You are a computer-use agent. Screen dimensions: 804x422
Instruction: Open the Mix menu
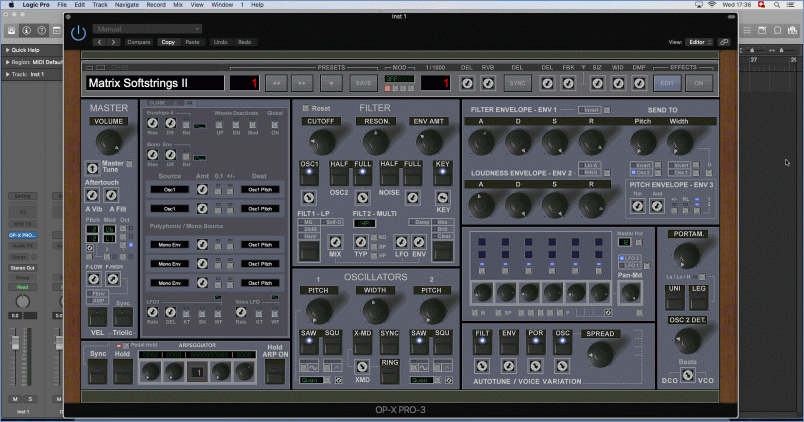[178, 5]
